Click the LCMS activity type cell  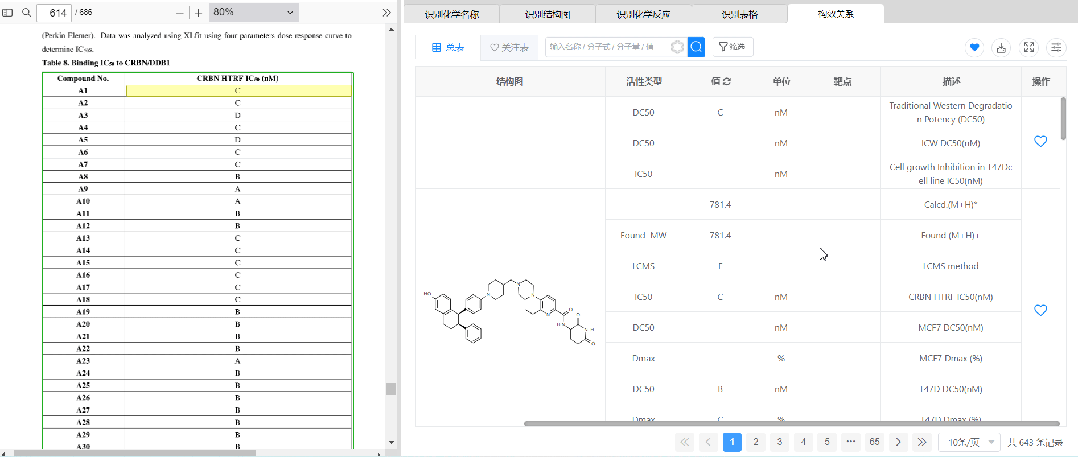(x=643, y=266)
